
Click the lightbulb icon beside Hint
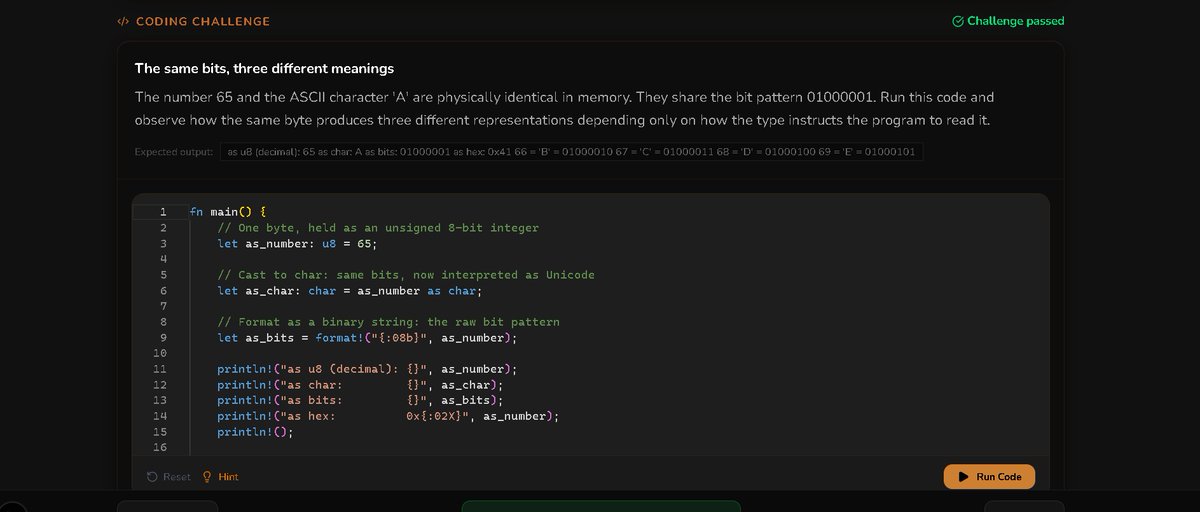(208, 477)
